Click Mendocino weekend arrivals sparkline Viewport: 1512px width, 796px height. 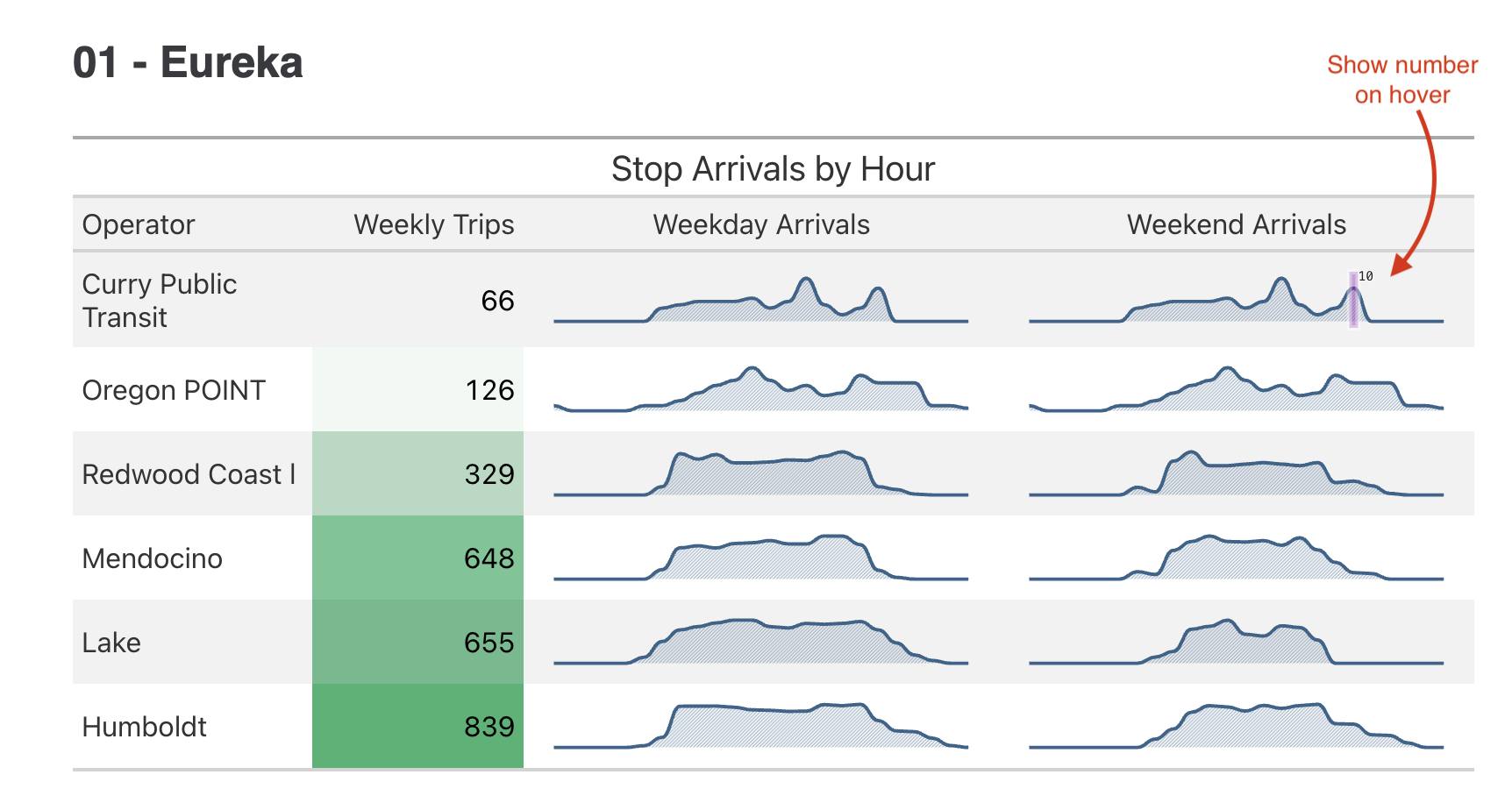click(x=1236, y=558)
